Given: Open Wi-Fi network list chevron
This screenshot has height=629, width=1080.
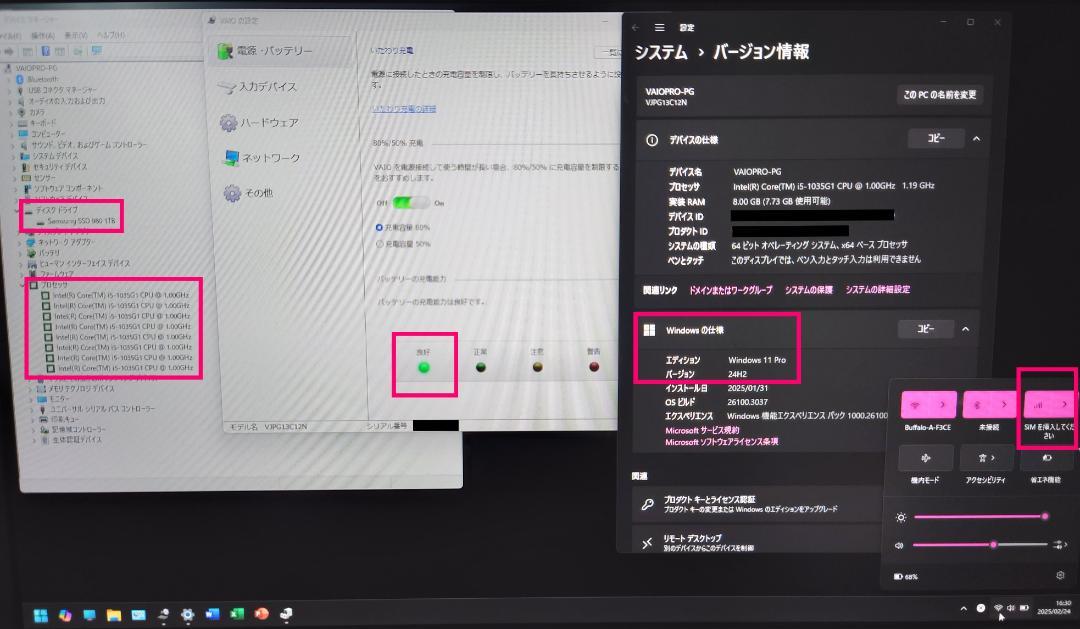Looking at the screenshot, I should coord(943,404).
